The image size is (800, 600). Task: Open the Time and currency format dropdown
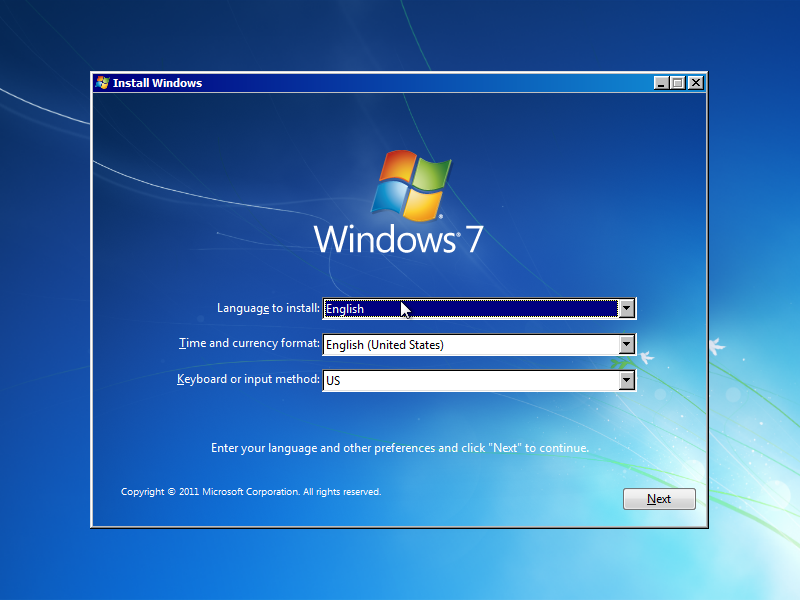tap(627, 344)
